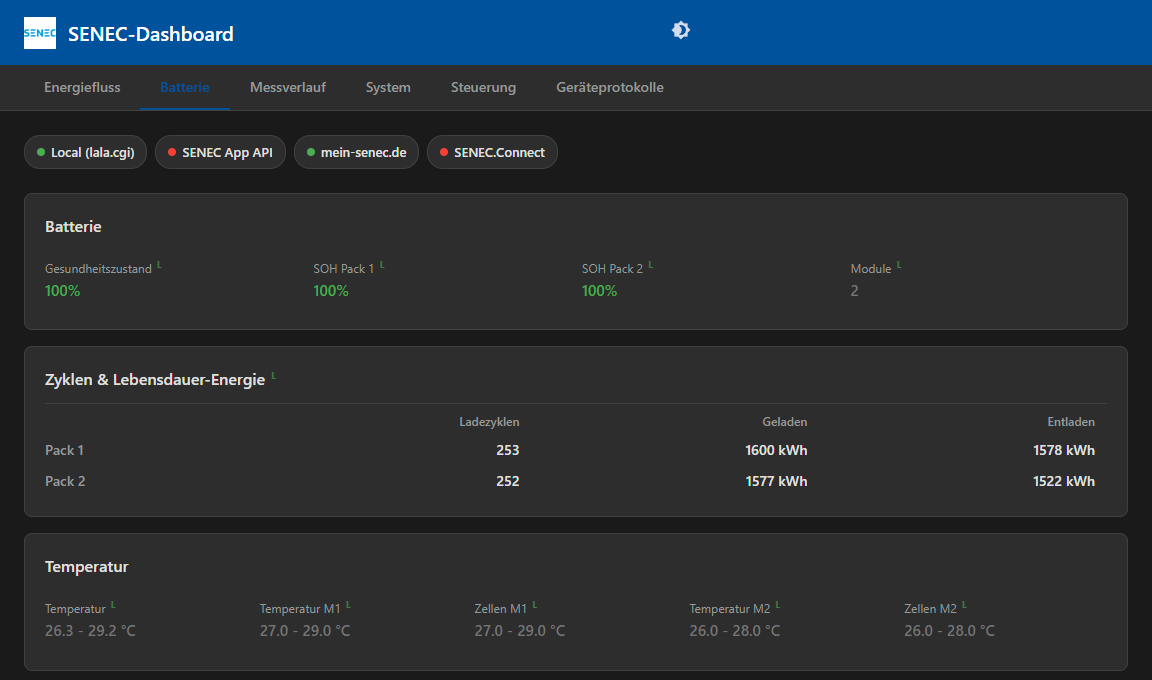Click the SENEC-Dashboard title
Screen dimensions: 1152x680
(x=151, y=34)
